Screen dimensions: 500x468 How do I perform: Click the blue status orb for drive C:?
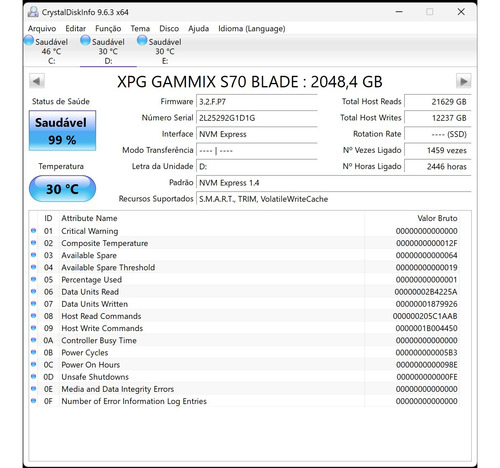29,41
